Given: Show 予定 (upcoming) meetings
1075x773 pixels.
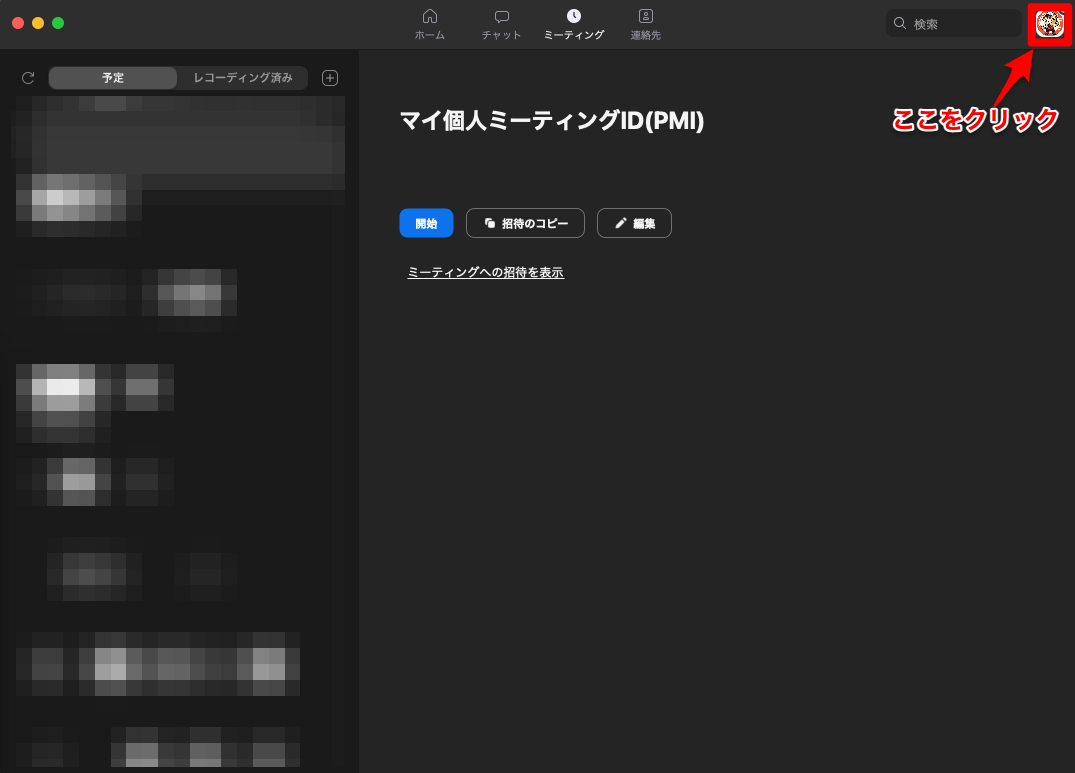Looking at the screenshot, I should click(x=113, y=77).
